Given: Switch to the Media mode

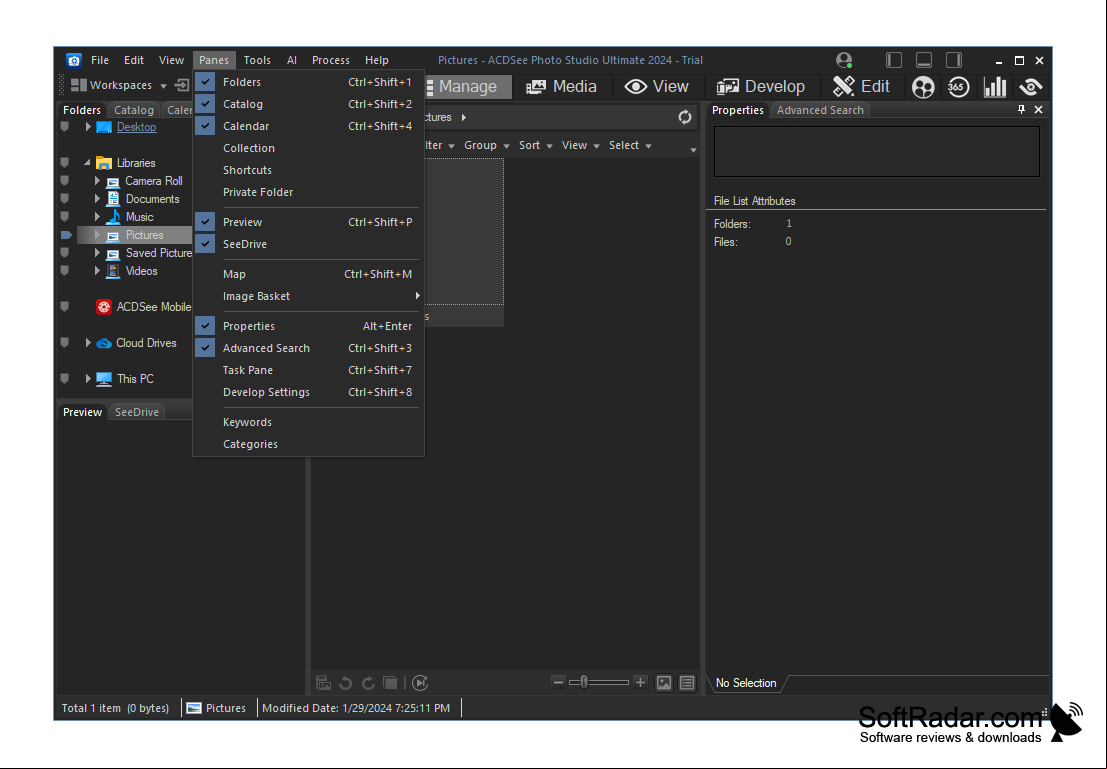Looking at the screenshot, I should tap(562, 87).
